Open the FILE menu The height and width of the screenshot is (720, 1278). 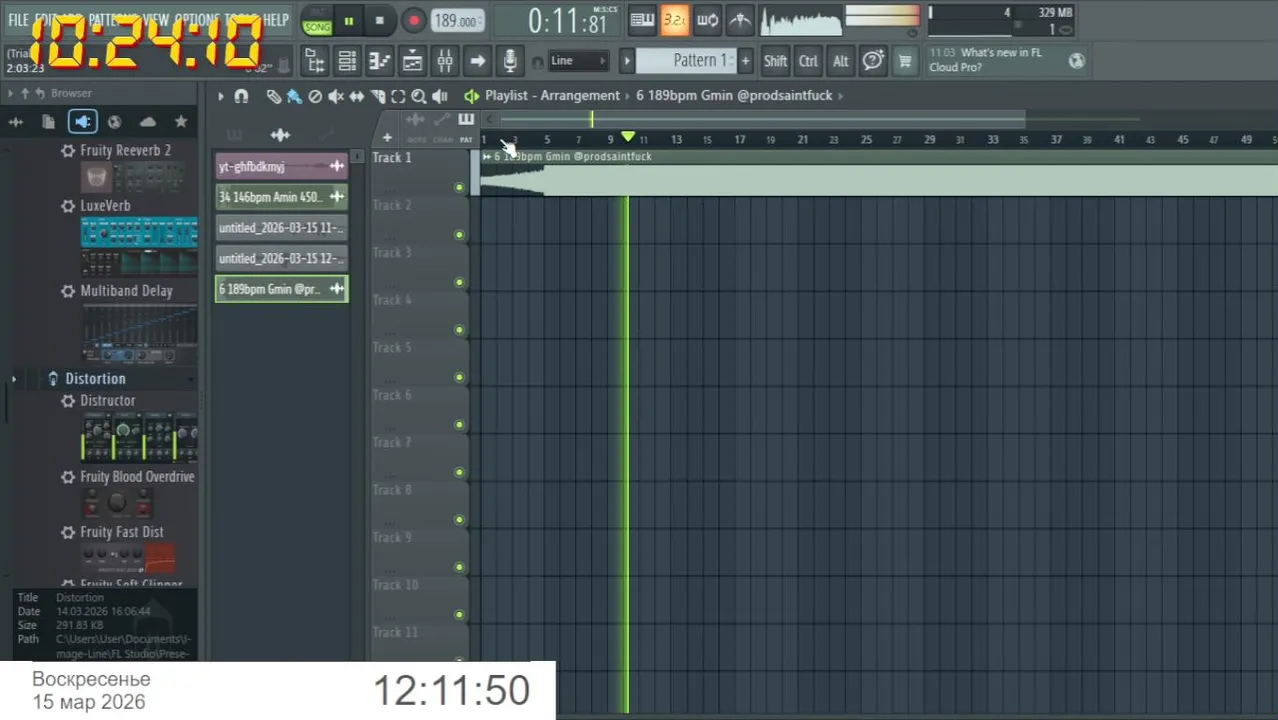click(18, 20)
